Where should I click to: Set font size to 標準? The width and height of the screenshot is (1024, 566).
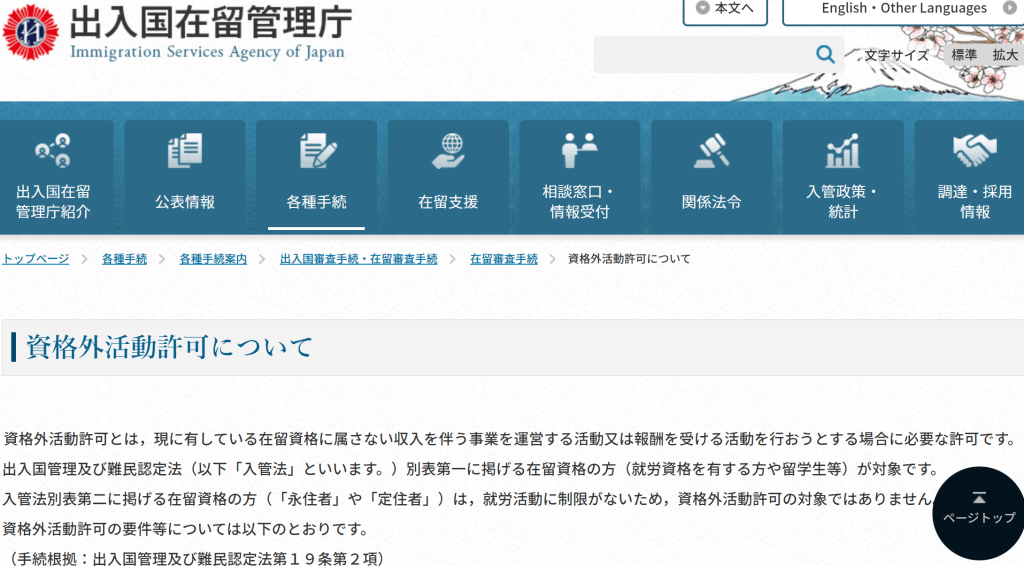click(x=964, y=55)
